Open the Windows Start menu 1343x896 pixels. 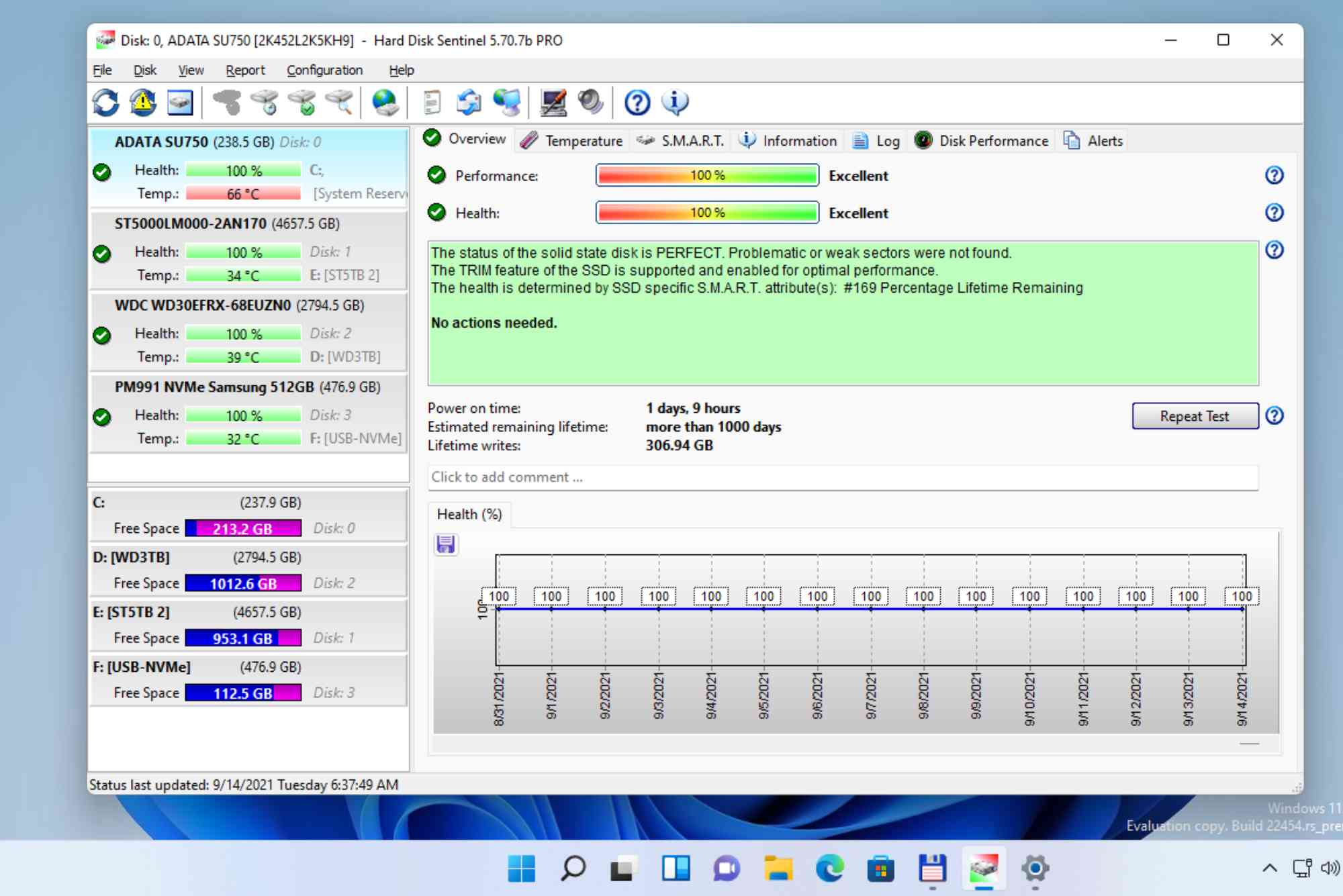click(x=522, y=868)
